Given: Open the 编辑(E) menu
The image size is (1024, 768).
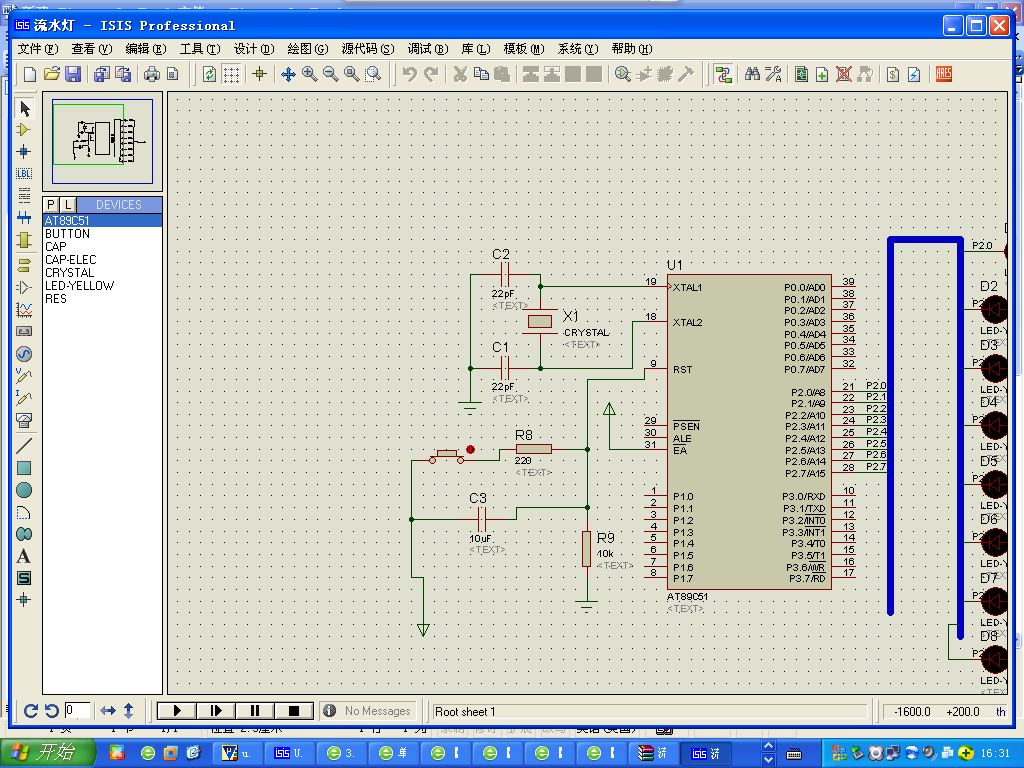Looking at the screenshot, I should 146,49.
